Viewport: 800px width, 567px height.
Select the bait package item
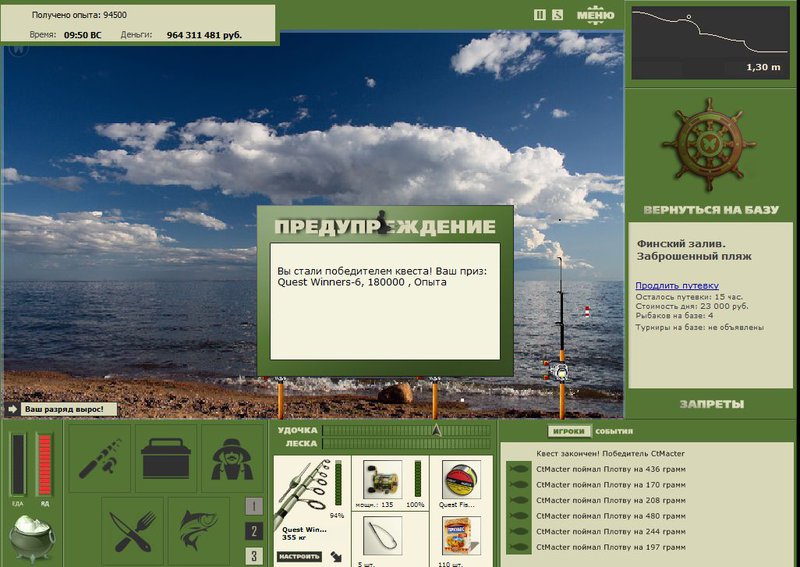click(461, 535)
